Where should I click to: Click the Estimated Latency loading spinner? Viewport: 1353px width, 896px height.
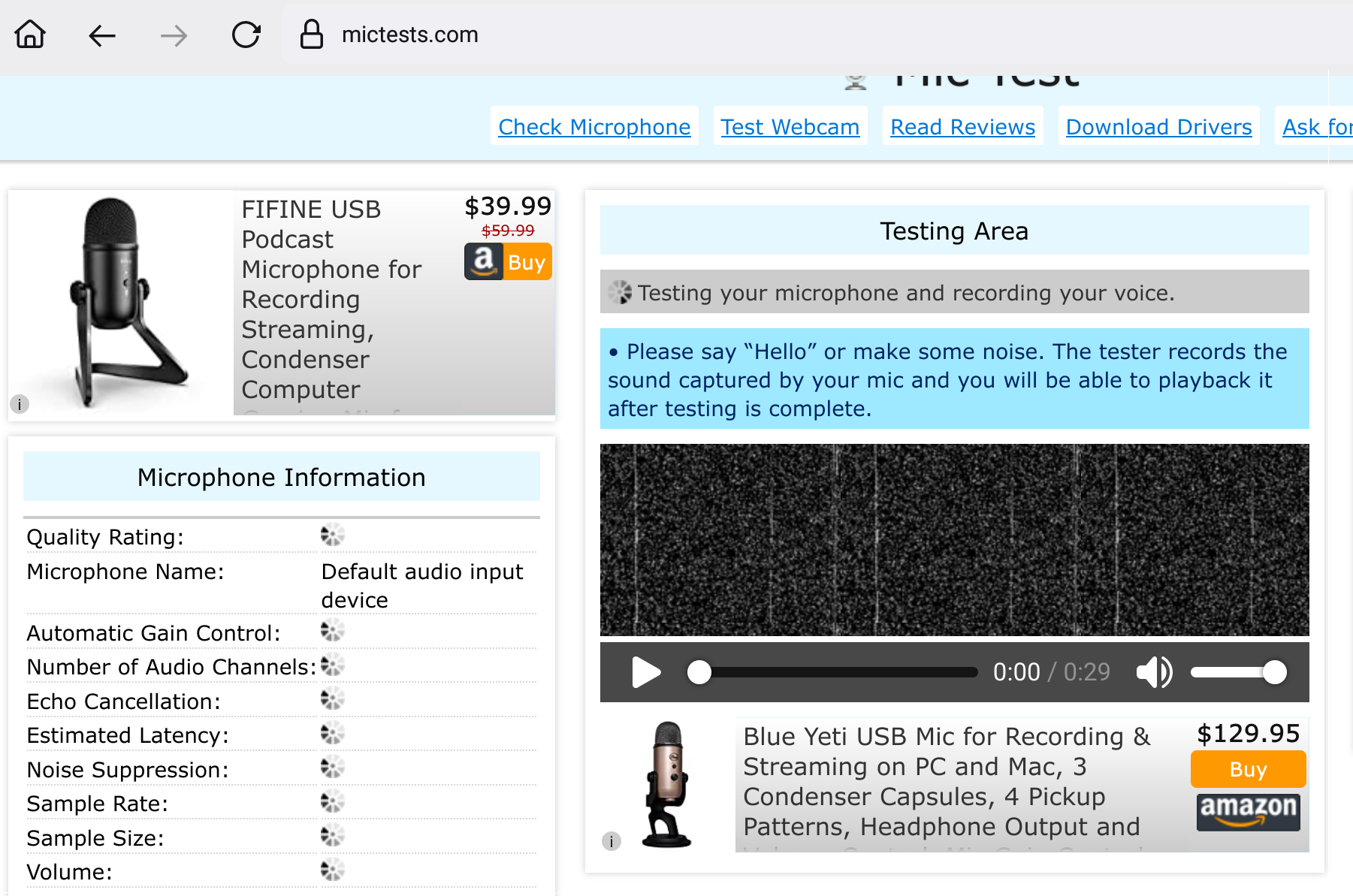click(332, 733)
